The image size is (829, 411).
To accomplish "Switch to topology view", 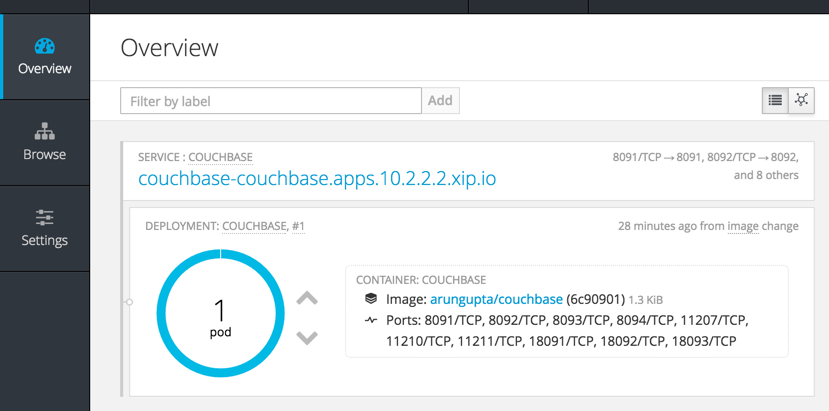I will 802,100.
